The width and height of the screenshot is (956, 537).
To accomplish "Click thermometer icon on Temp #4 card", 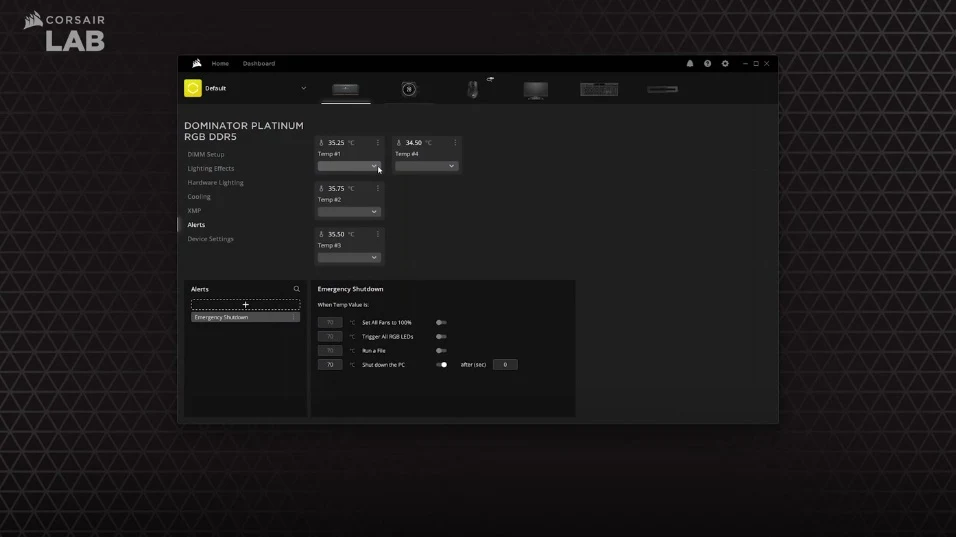I will (x=399, y=143).
